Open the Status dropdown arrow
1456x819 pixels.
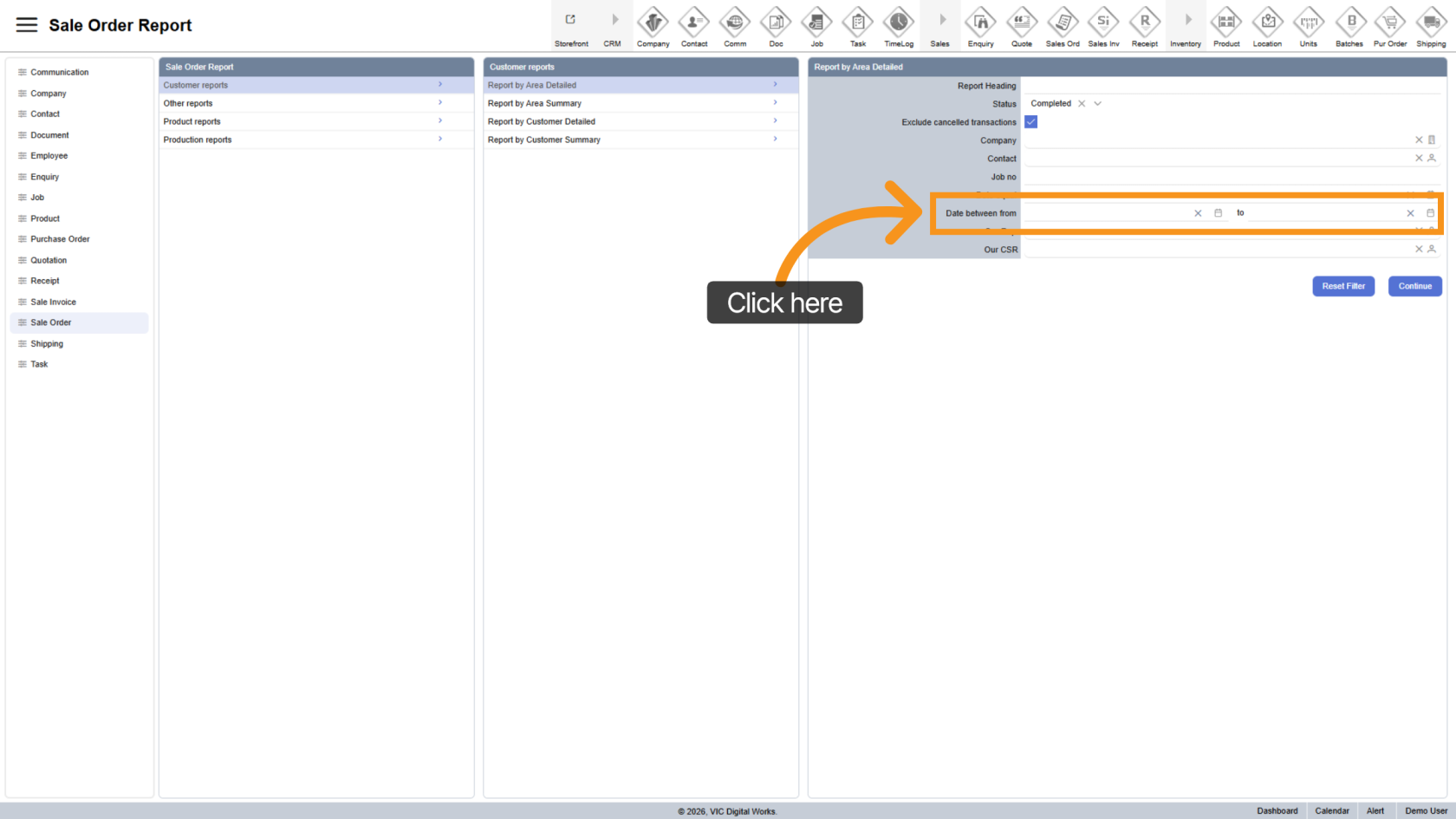click(x=1097, y=104)
